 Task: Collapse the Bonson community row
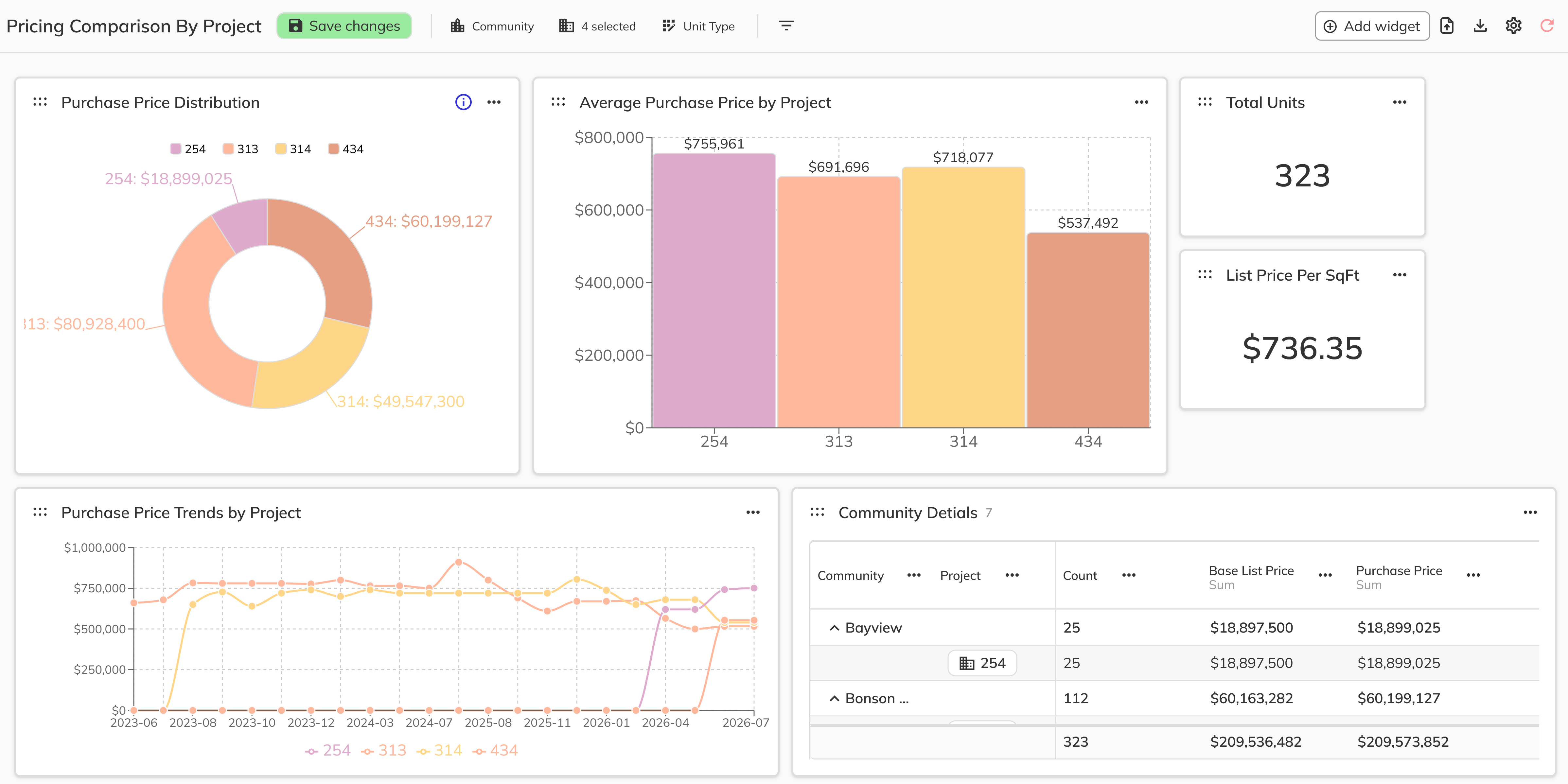pyautogui.click(x=834, y=699)
